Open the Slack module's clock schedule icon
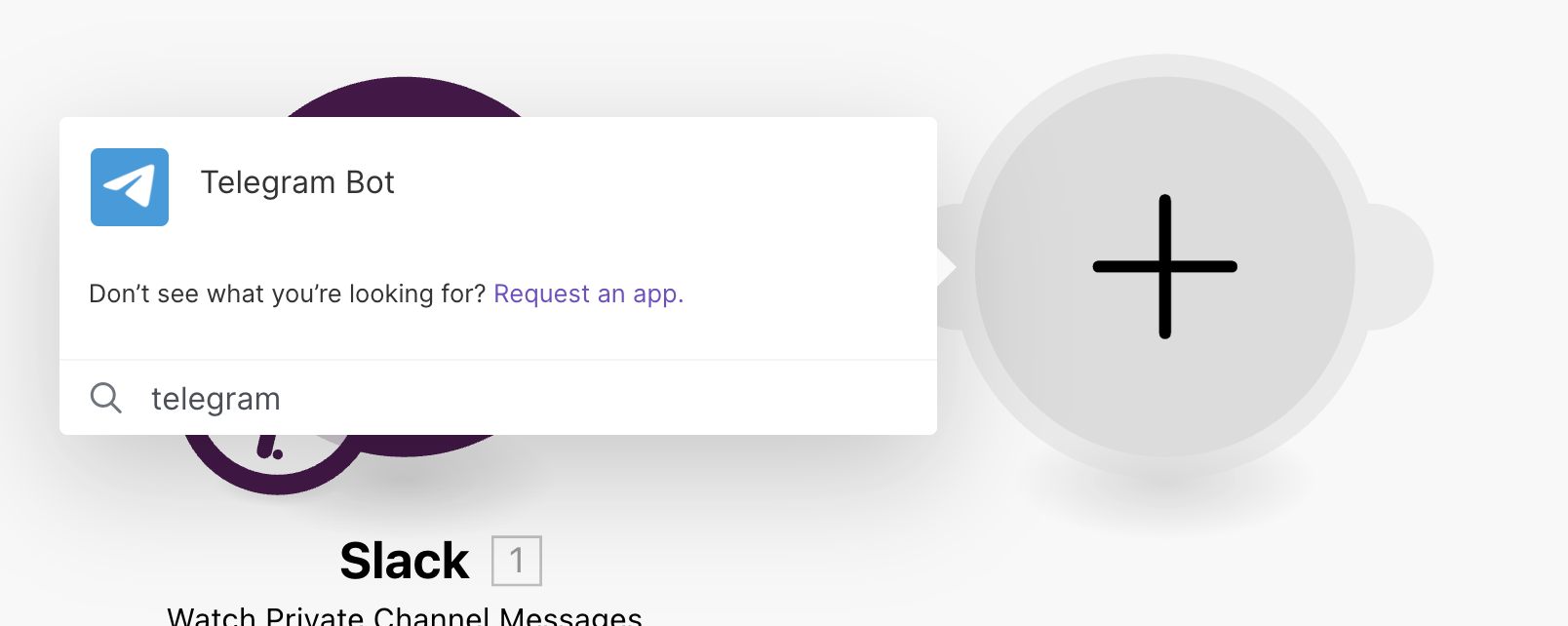1568x626 pixels. pos(274,459)
